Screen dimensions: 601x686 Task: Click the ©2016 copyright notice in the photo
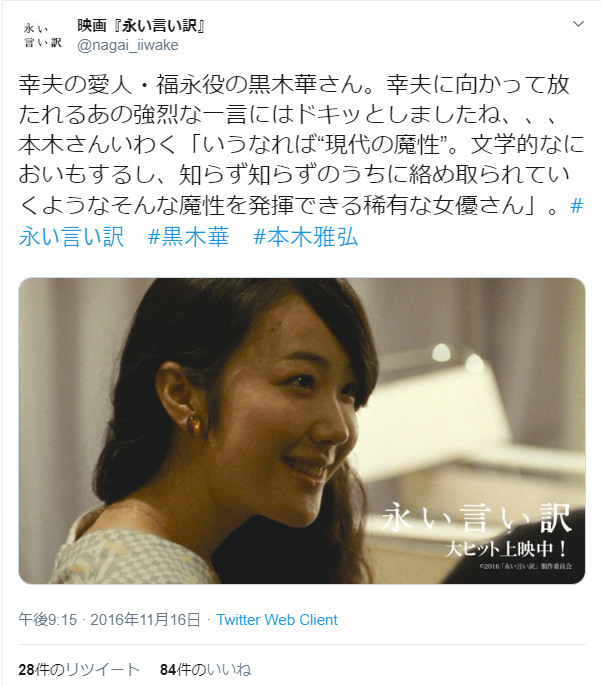point(525,566)
